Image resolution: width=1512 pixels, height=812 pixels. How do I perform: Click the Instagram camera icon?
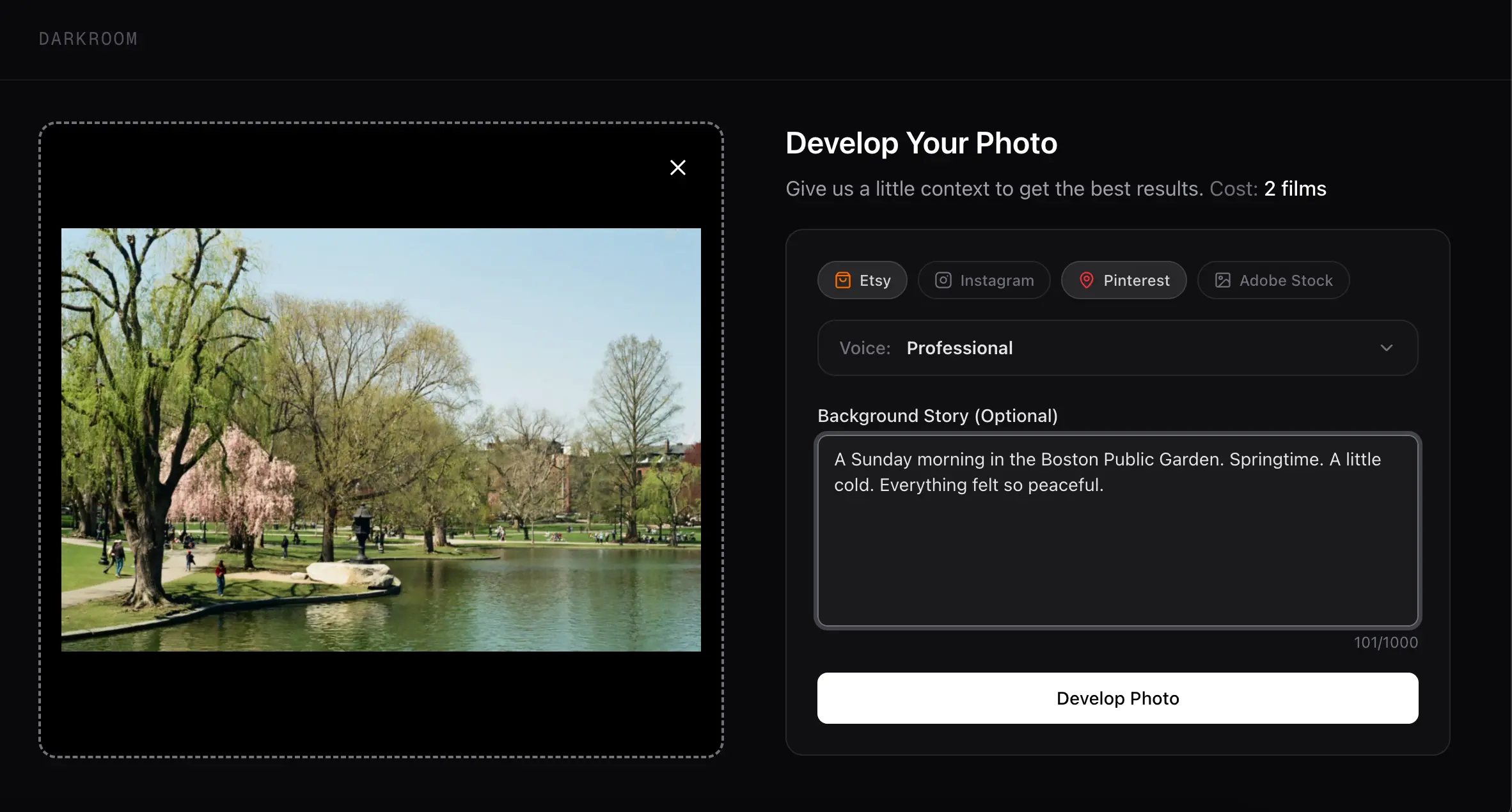[943, 280]
